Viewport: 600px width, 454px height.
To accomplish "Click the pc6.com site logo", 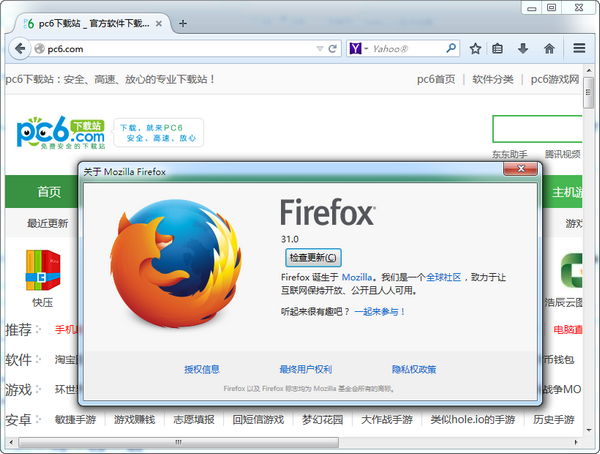I will pyautogui.click(x=61, y=132).
